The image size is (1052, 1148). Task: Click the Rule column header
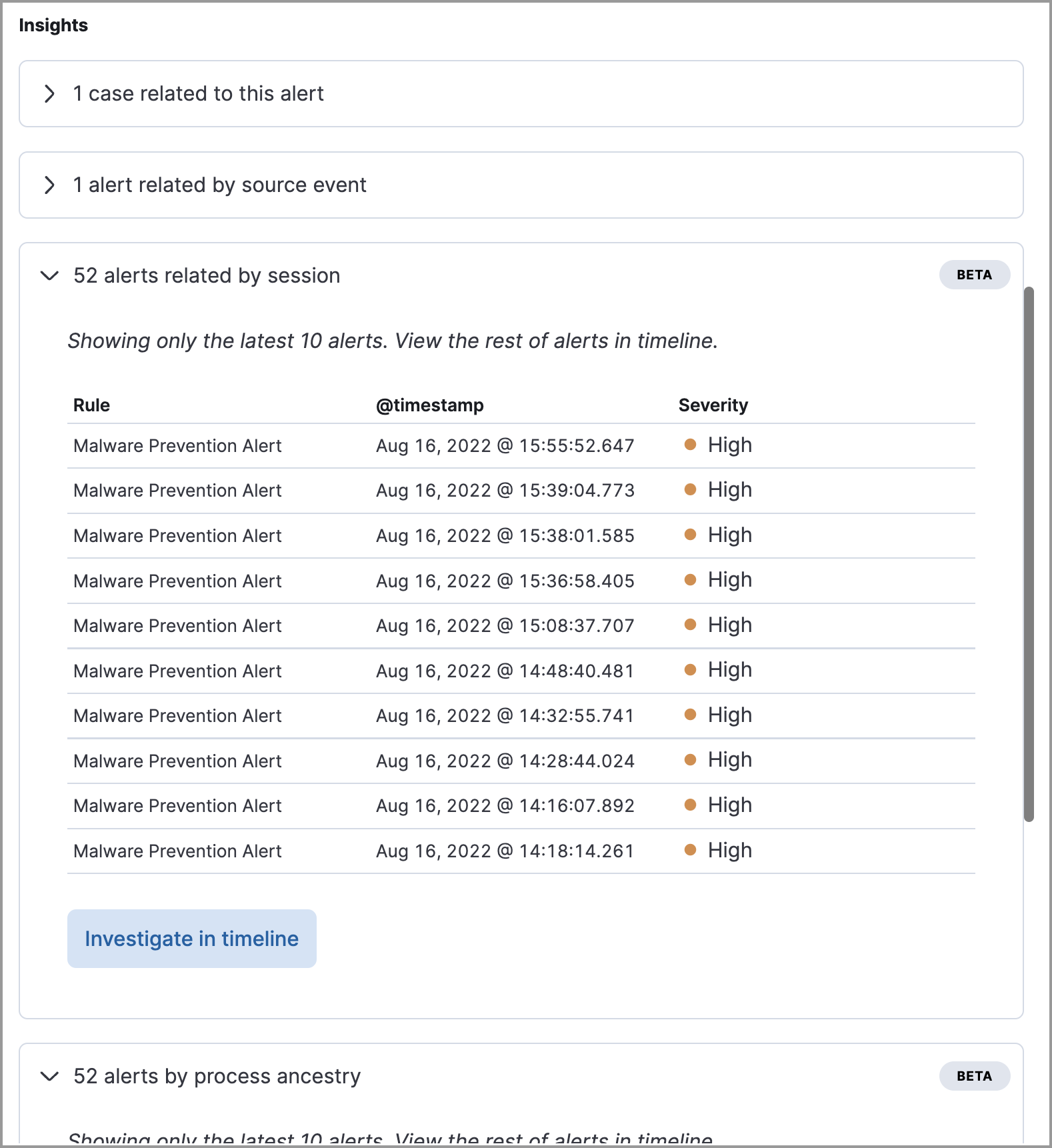click(92, 405)
